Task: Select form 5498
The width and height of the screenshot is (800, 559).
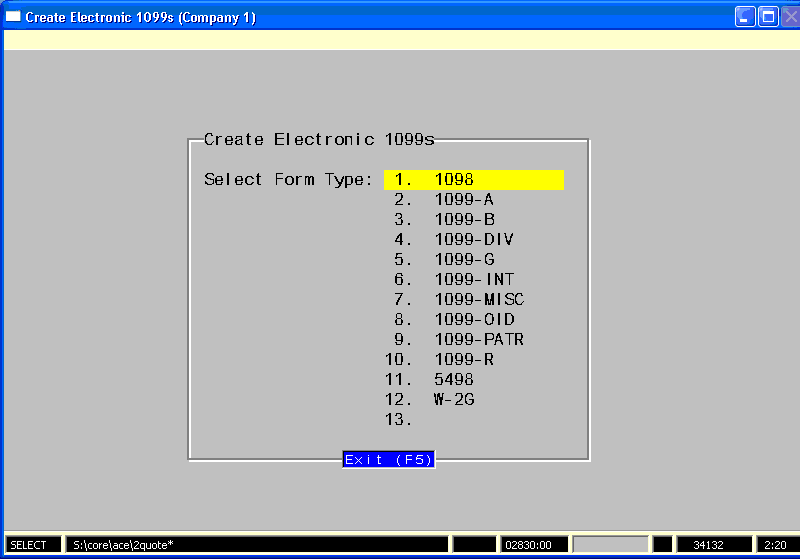Action: click(453, 380)
